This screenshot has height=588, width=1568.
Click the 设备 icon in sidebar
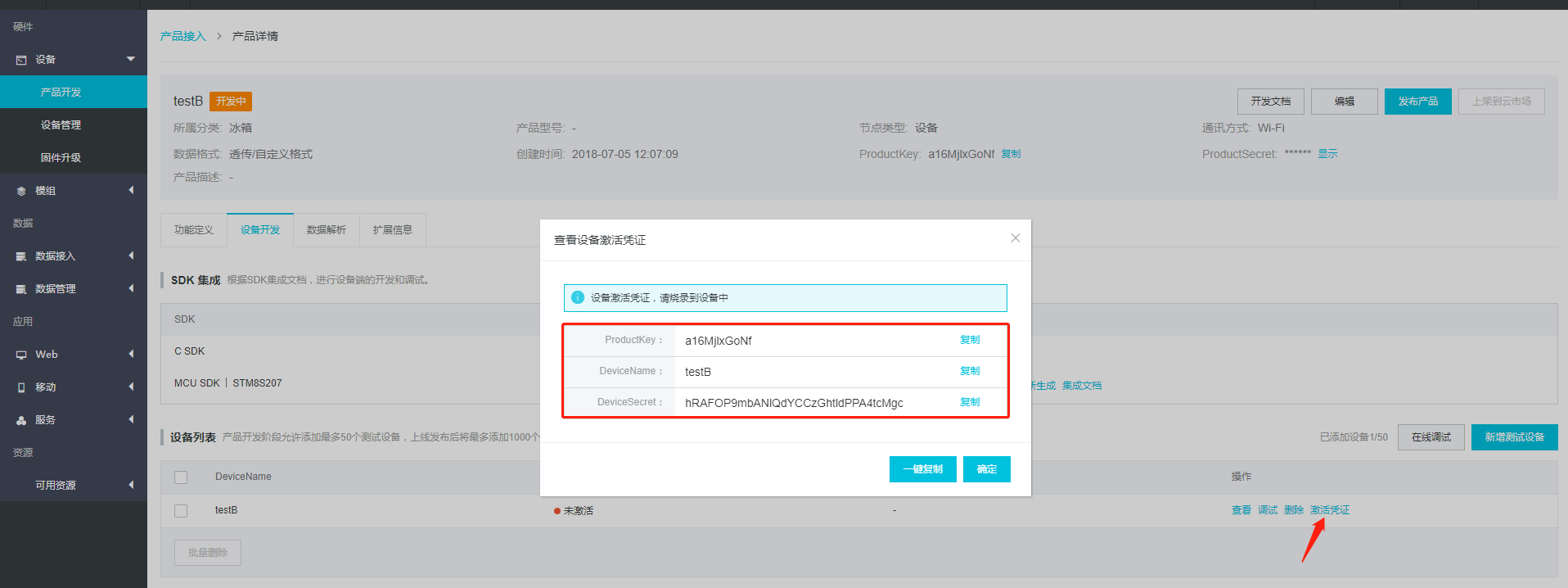click(x=21, y=60)
